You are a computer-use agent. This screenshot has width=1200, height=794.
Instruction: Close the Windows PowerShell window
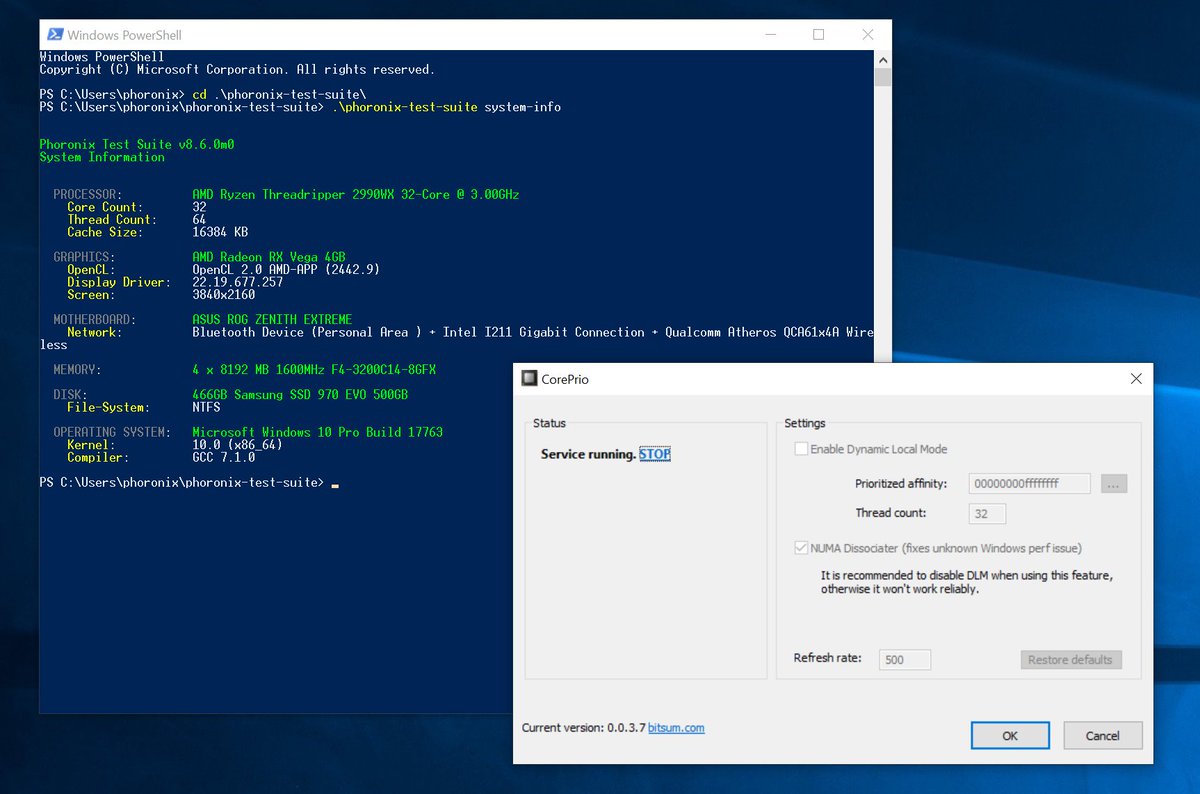coord(867,35)
